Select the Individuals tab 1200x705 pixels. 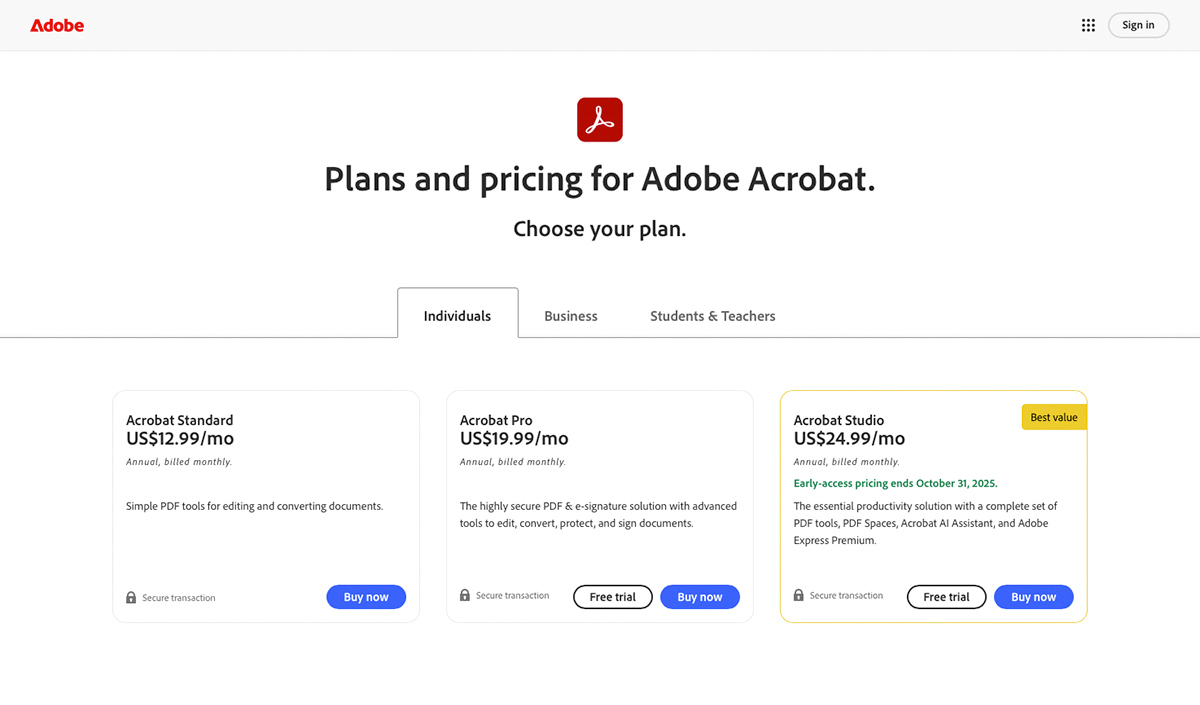point(457,315)
